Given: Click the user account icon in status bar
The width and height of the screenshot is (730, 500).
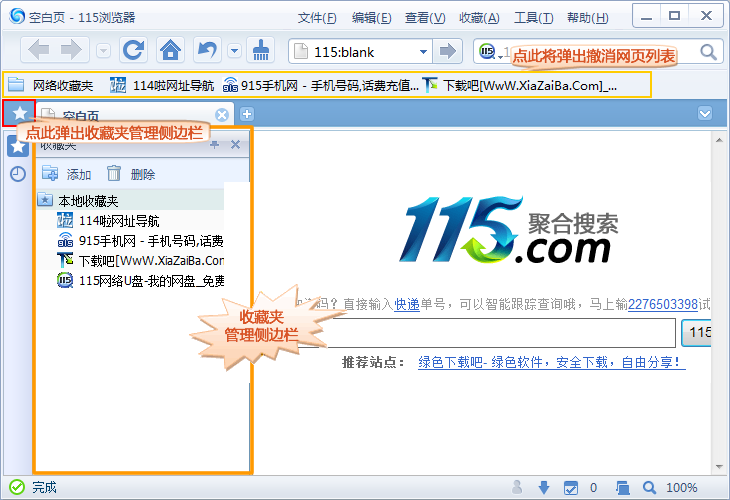Looking at the screenshot, I should coord(517,487).
